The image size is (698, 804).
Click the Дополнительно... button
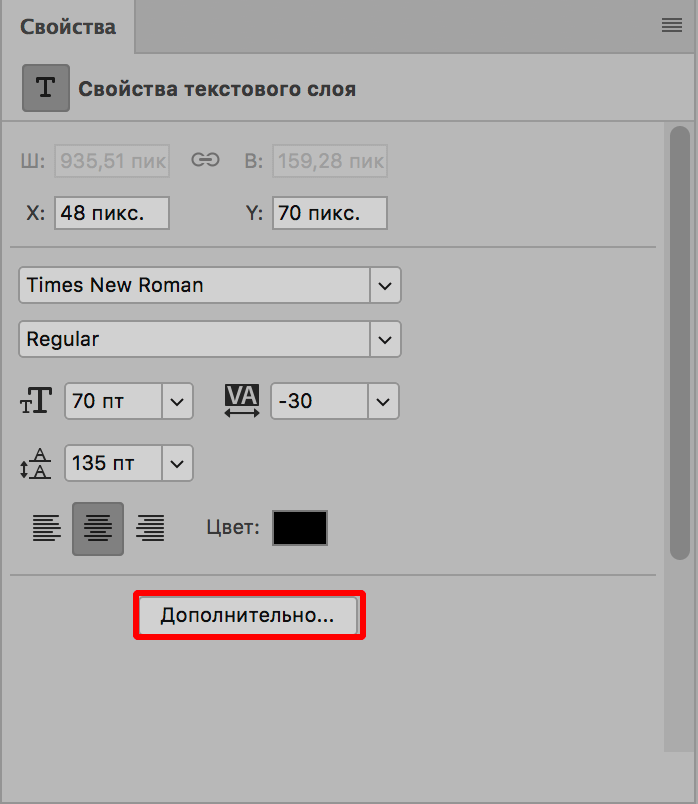click(x=248, y=615)
